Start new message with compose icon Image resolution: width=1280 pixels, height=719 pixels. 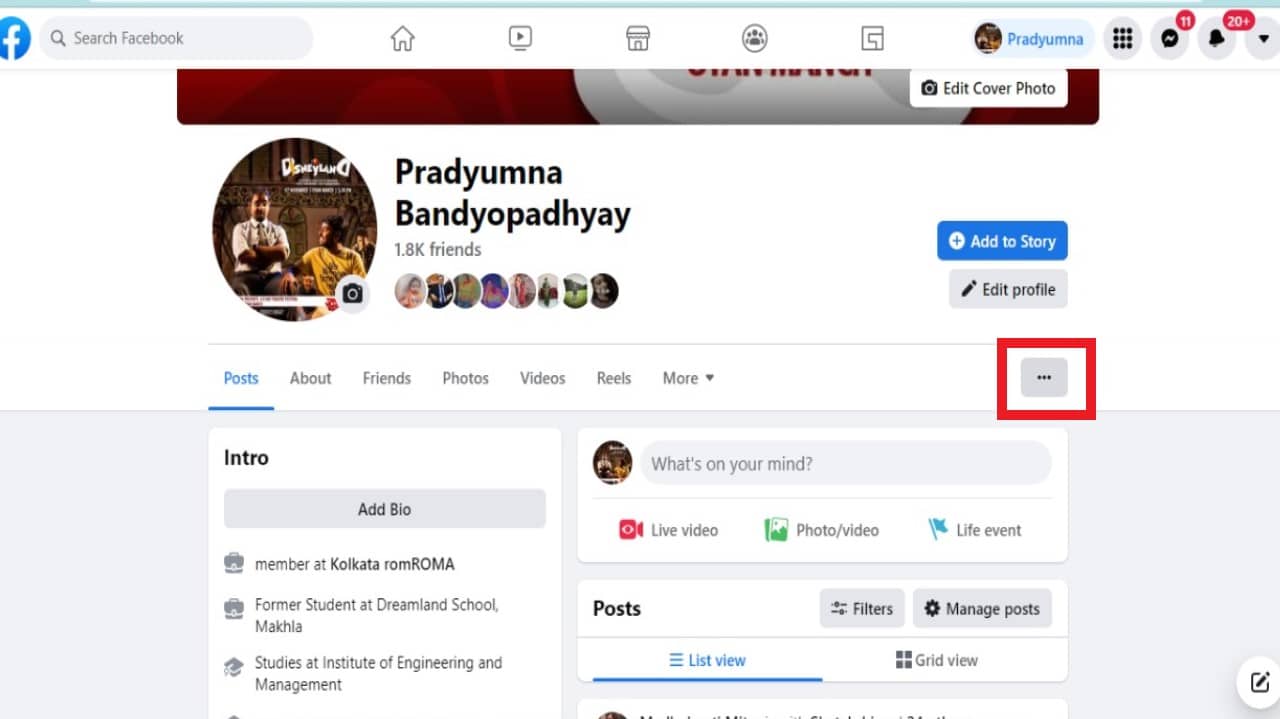(1259, 682)
